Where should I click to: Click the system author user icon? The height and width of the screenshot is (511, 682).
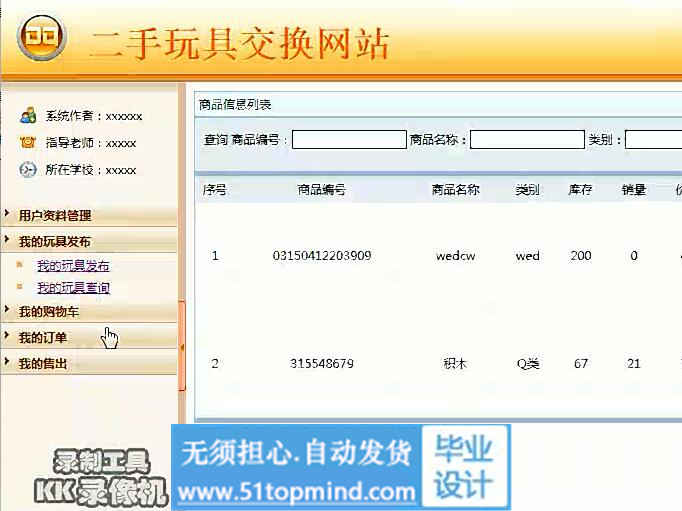point(28,116)
